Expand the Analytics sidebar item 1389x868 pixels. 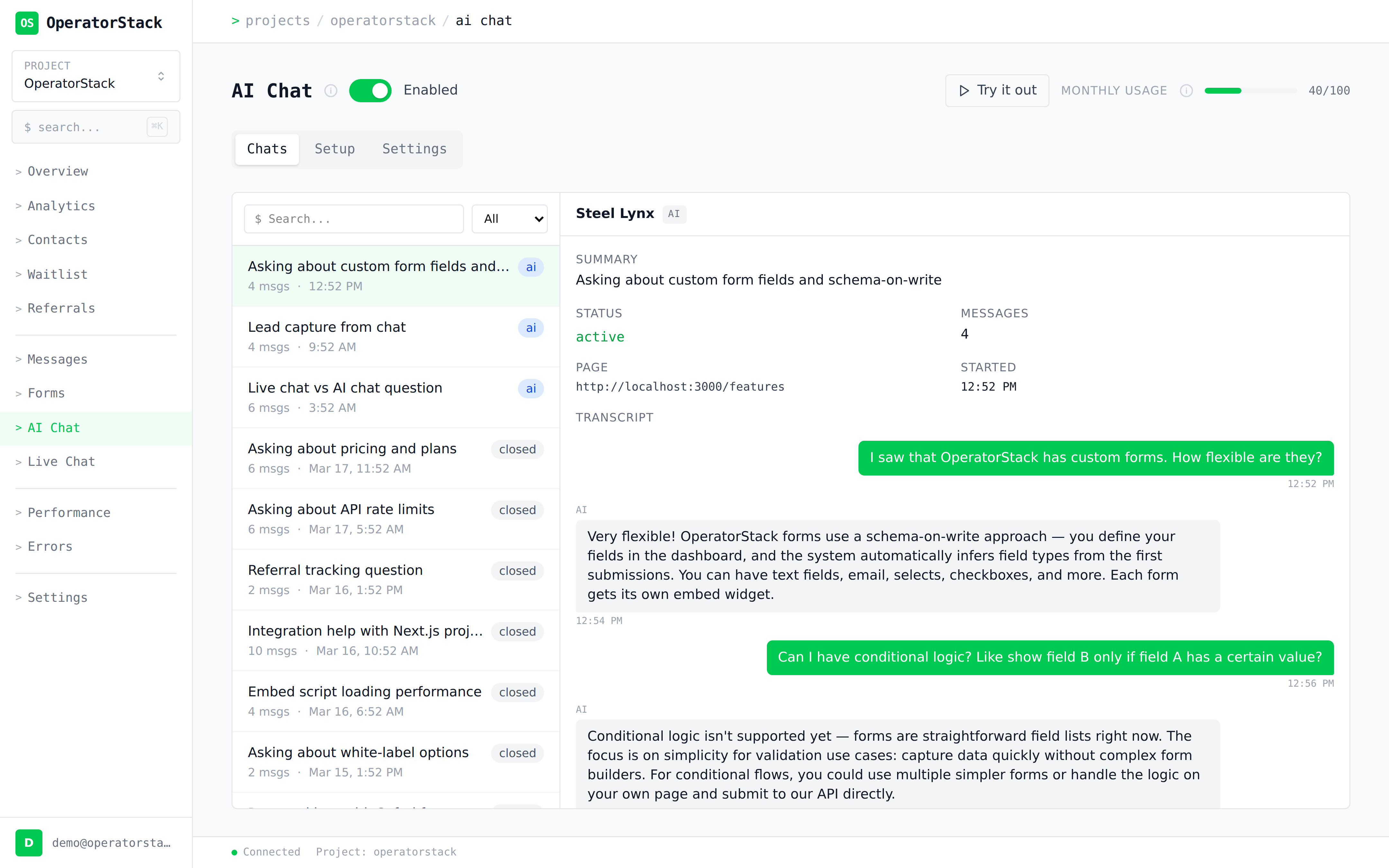[61, 205]
